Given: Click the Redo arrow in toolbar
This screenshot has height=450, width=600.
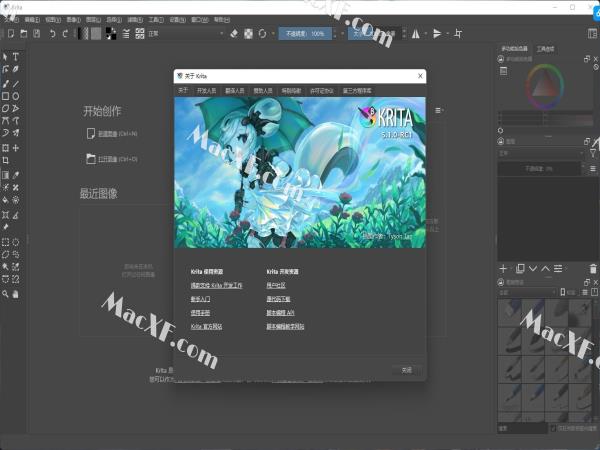Looking at the screenshot, I should [65, 34].
